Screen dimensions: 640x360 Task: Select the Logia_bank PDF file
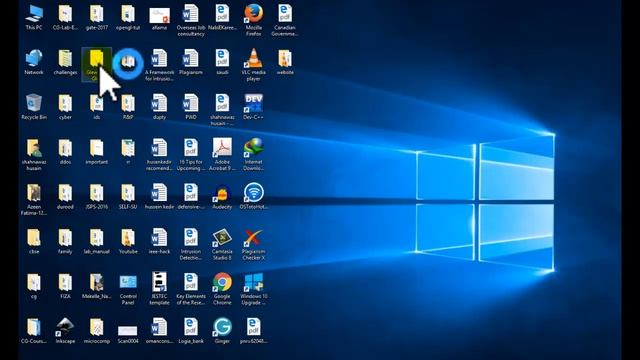click(191, 331)
